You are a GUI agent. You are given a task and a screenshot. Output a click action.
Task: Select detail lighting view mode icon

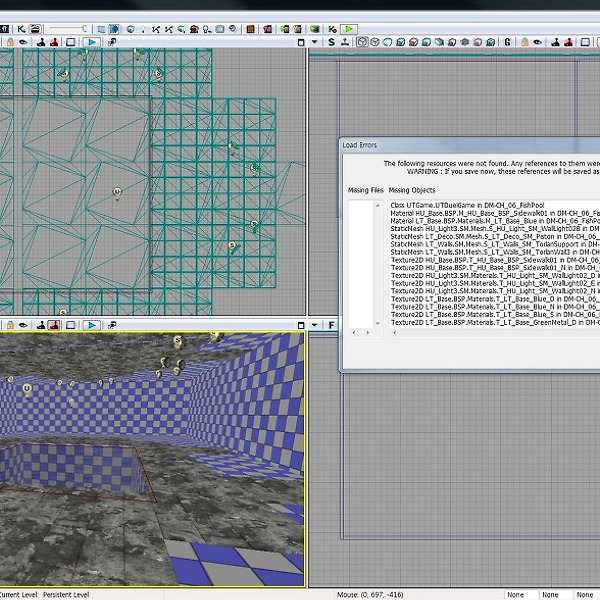click(x=413, y=42)
